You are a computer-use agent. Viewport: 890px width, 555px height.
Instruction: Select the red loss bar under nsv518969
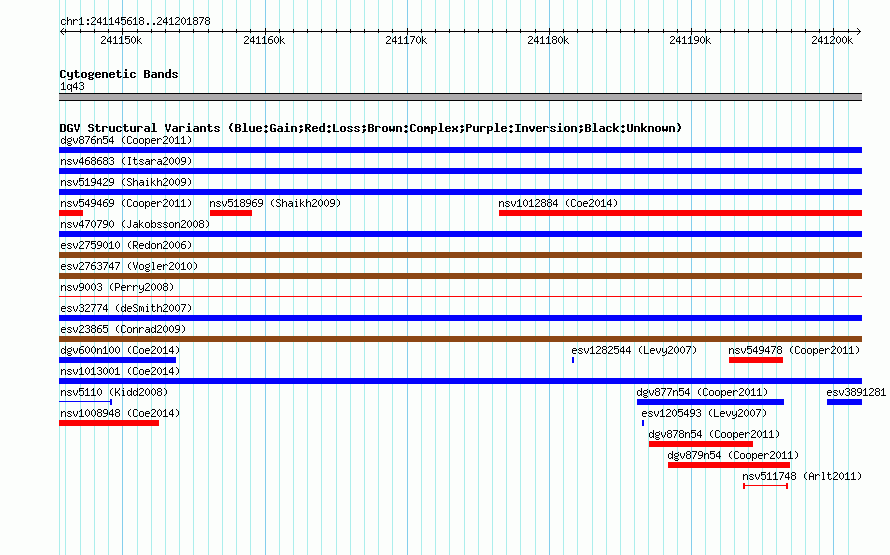(231, 213)
